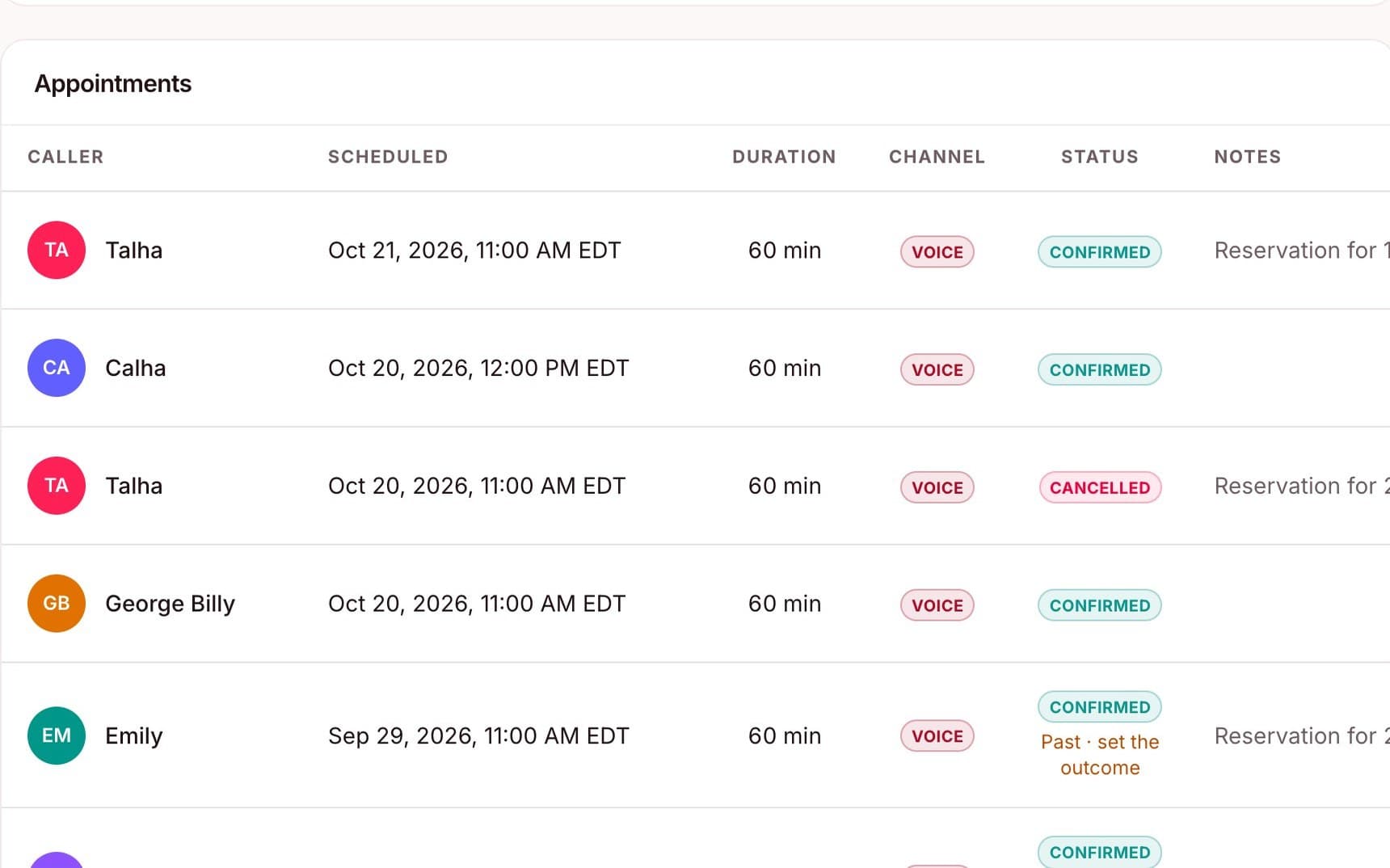Viewport: 1390px width, 868px height.
Task: Click the CALLER column header
Action: tap(65, 157)
